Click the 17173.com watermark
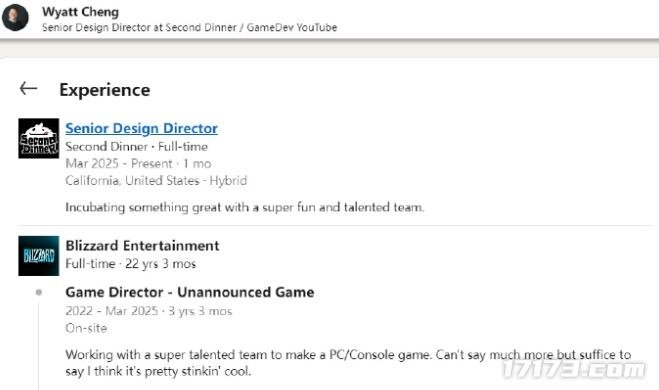Screen dimensions: 659x390 click(x=574, y=369)
